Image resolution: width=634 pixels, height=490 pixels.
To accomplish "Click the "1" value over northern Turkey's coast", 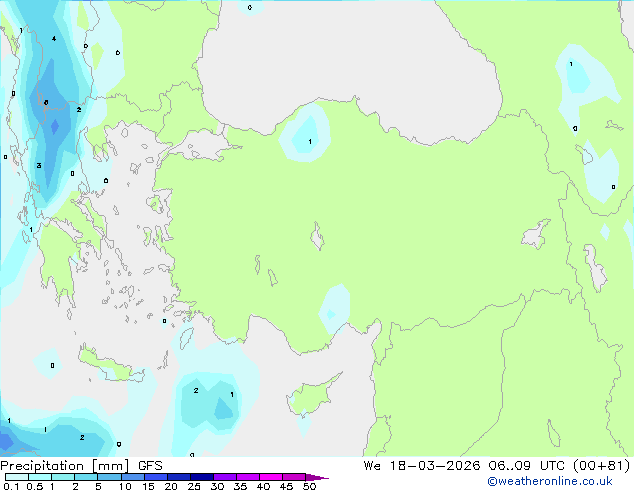I will [x=310, y=142].
